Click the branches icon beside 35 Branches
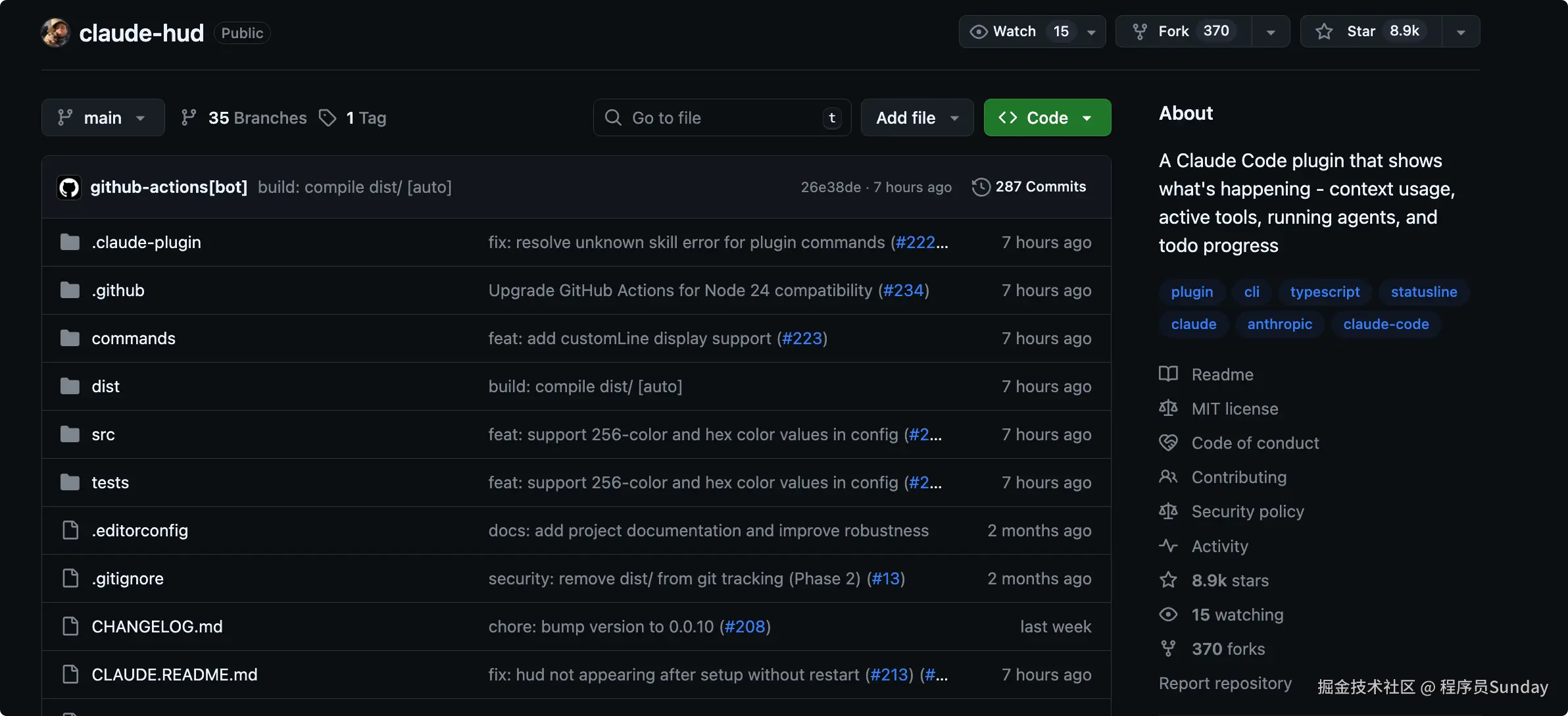This screenshot has height=716, width=1568. (x=189, y=117)
